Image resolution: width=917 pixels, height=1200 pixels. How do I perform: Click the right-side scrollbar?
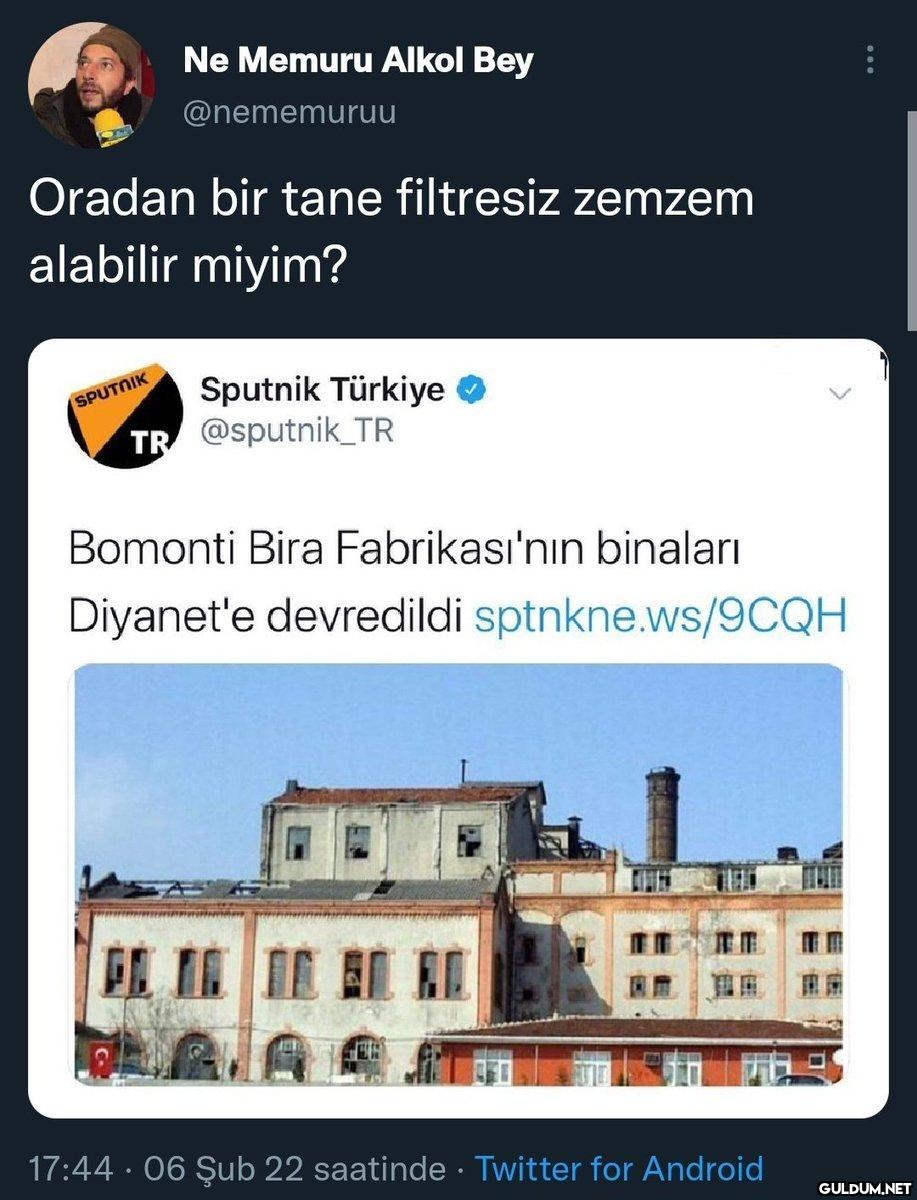[911, 220]
